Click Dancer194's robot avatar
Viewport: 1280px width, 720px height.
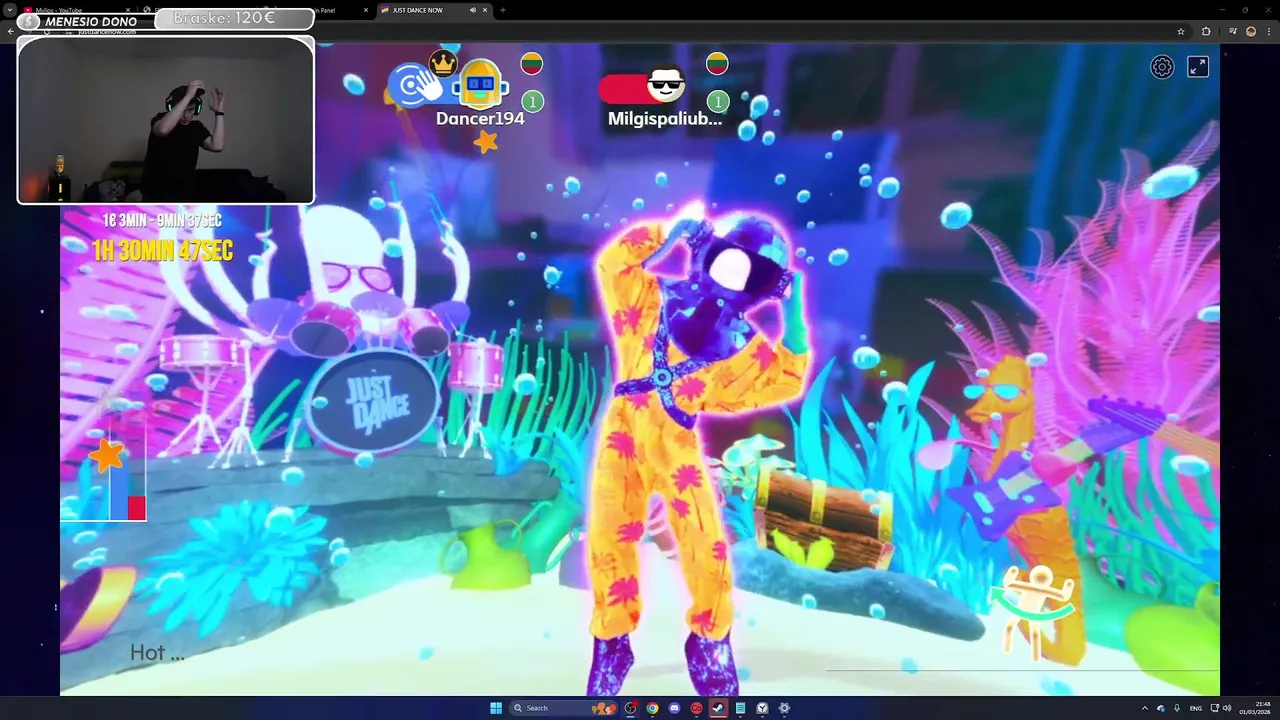[480, 86]
